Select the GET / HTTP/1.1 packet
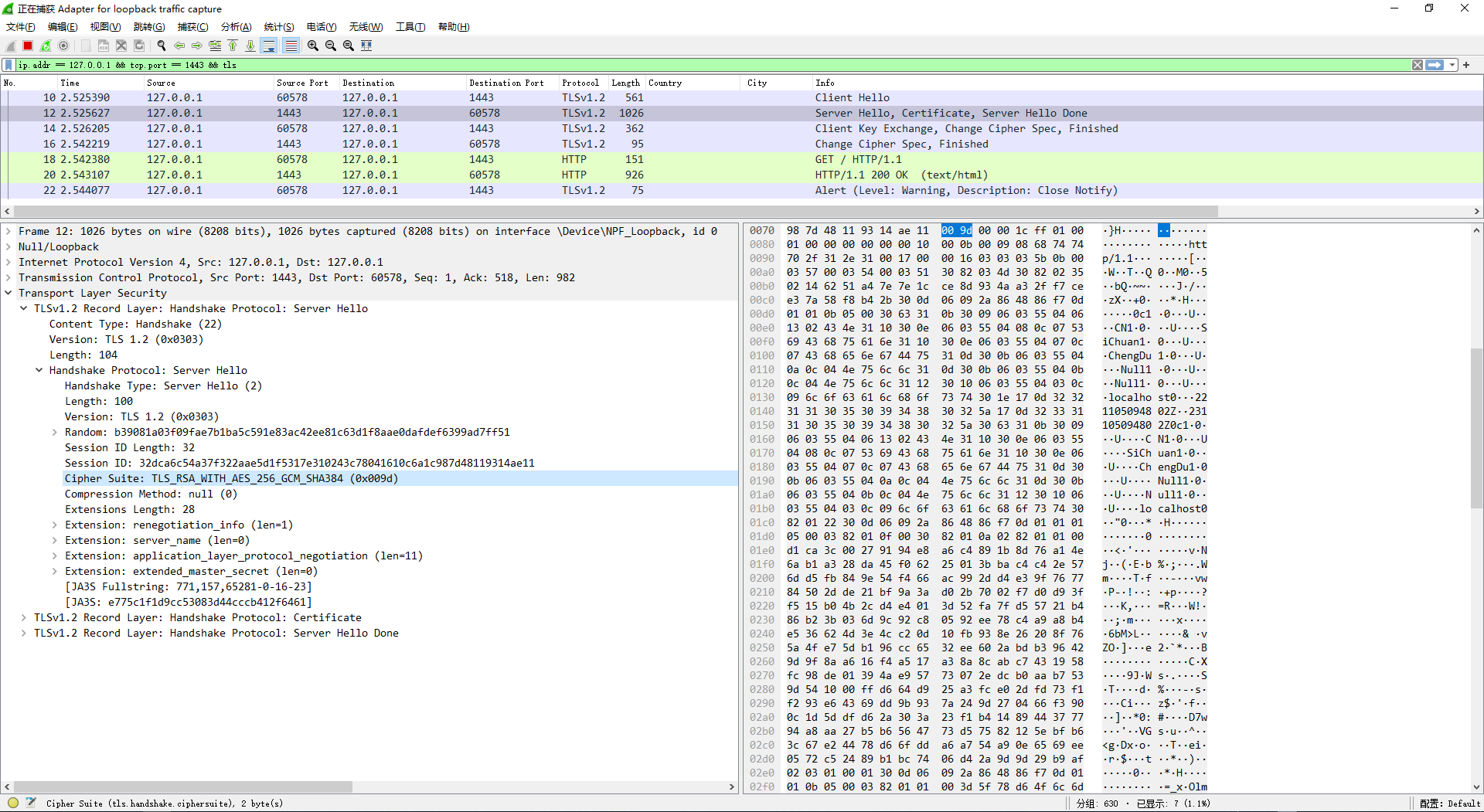This screenshot has width=1484, height=812. (x=742, y=159)
